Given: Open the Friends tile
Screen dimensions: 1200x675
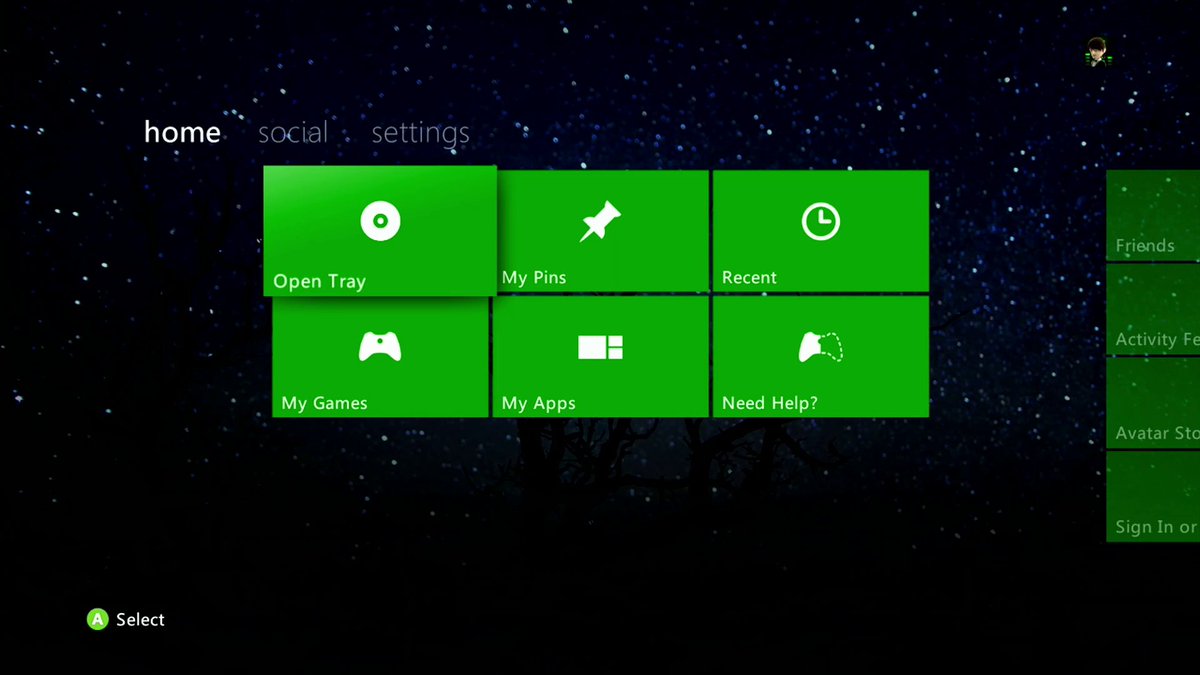Looking at the screenshot, I should pyautogui.click(x=1153, y=216).
